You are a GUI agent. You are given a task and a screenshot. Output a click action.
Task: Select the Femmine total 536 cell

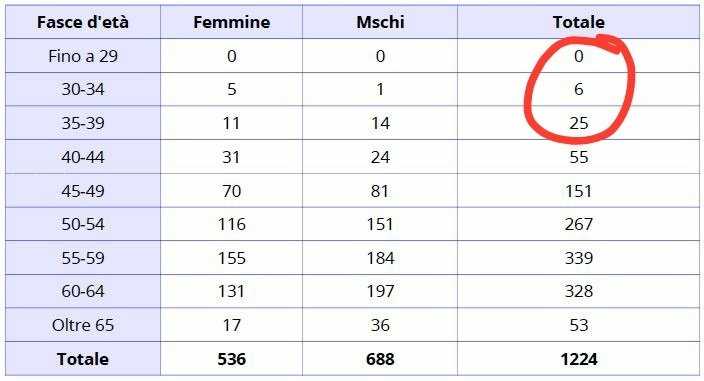231,359
